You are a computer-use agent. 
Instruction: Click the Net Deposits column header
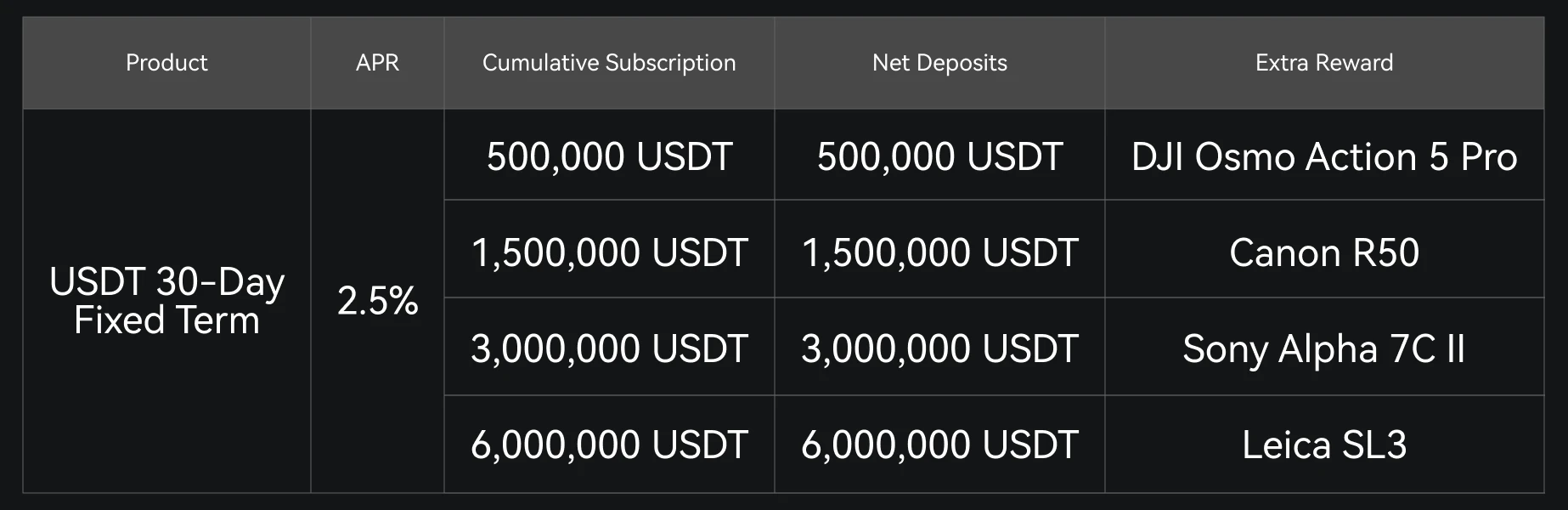[x=939, y=63]
